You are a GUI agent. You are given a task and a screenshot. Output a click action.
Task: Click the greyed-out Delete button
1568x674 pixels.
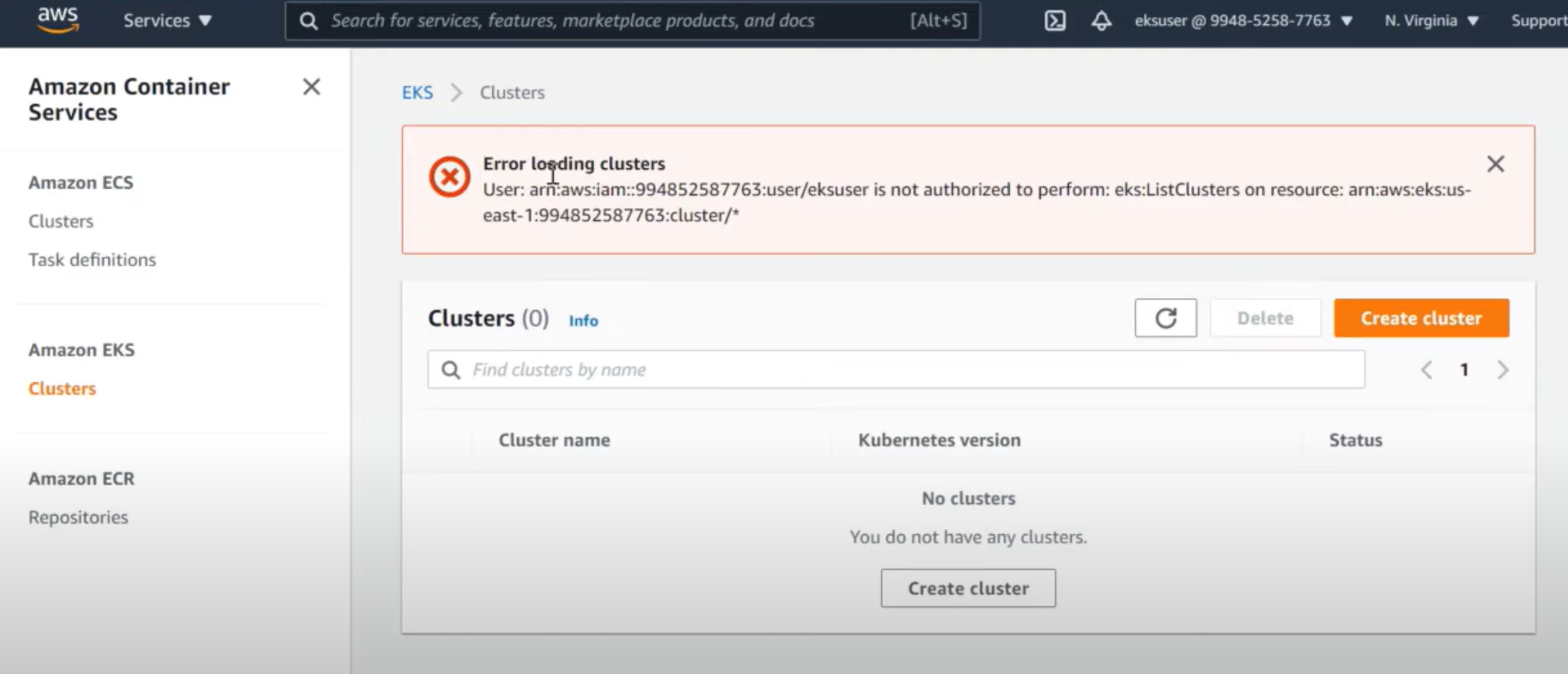(1265, 318)
